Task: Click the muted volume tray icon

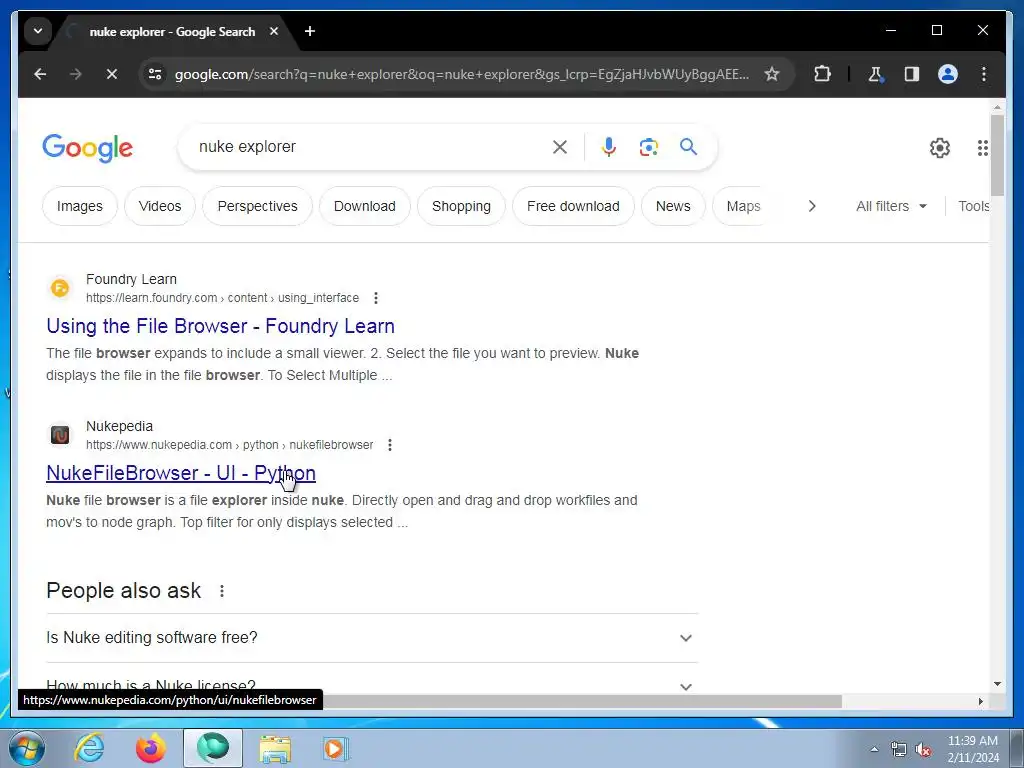Action: point(923,750)
